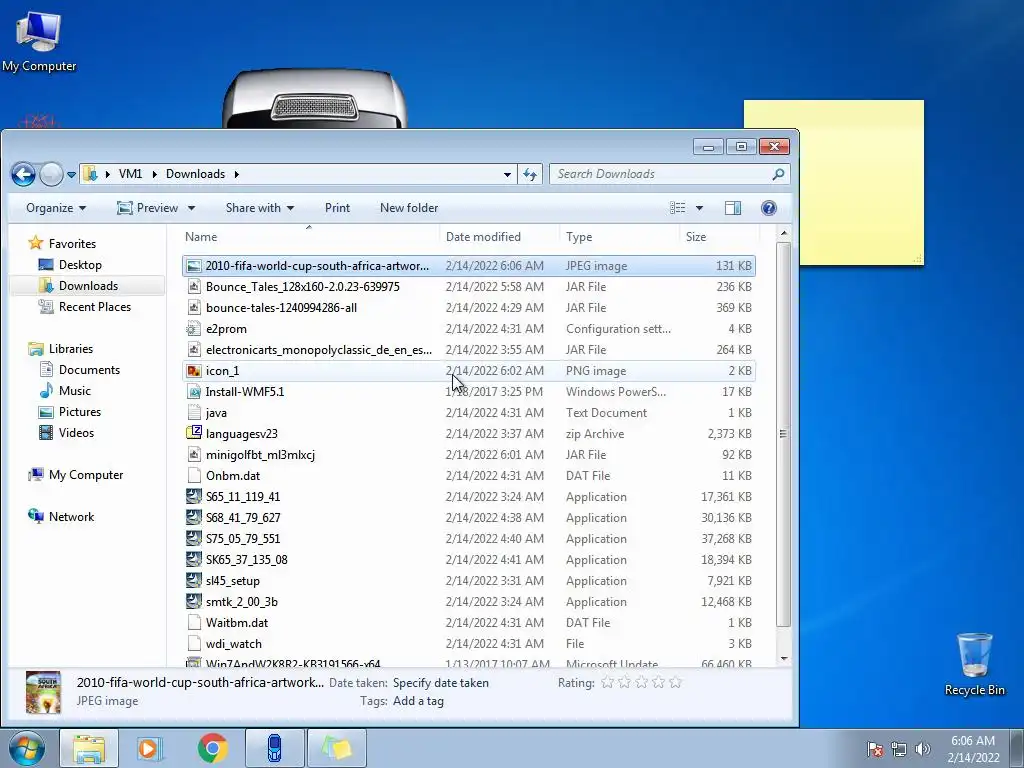Viewport: 1024px width, 768px height.
Task: Select the smtk_2_00_3b application icon
Action: point(193,601)
